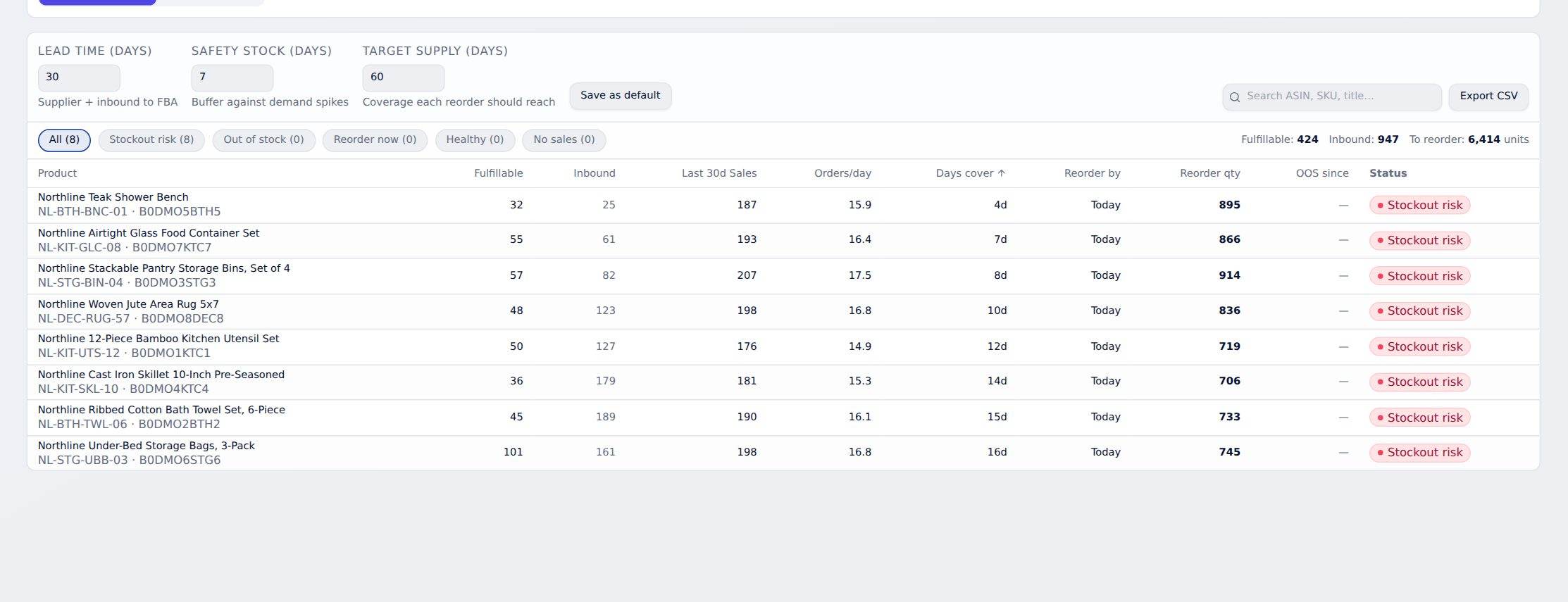
Task: Sort by Last 30d Sales header
Action: coord(719,173)
